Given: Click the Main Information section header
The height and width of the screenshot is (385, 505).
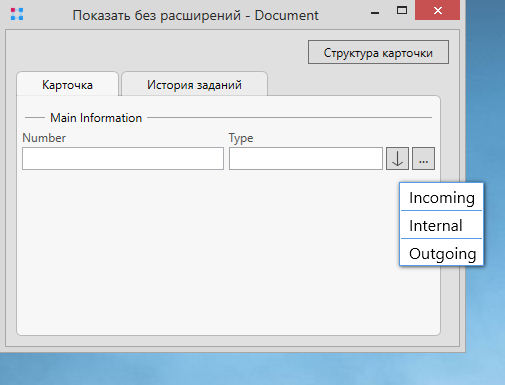Looking at the screenshot, I should click(96, 118).
